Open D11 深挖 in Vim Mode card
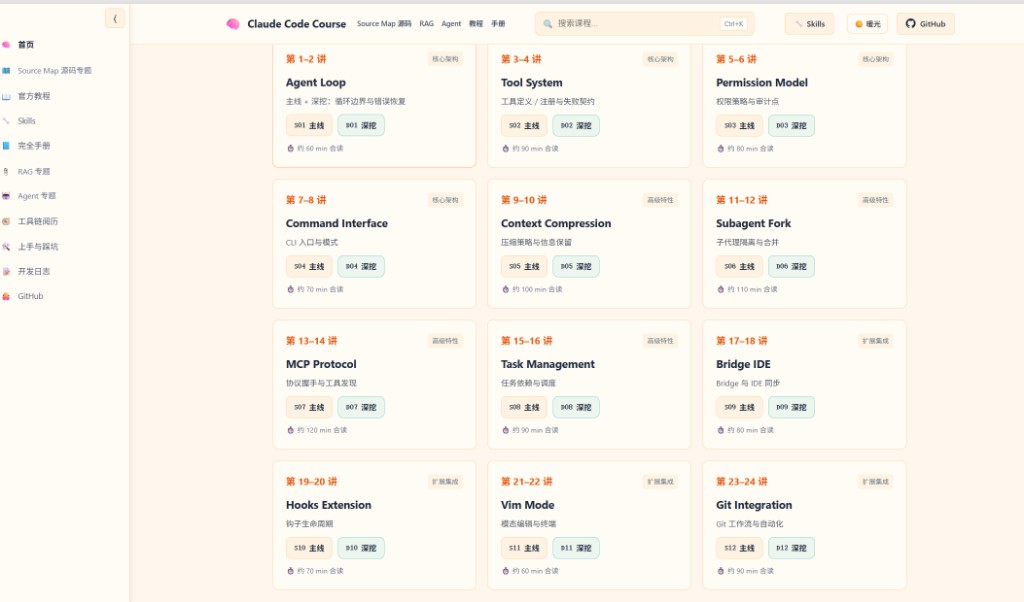Image resolution: width=1024 pixels, height=602 pixels. click(x=576, y=548)
